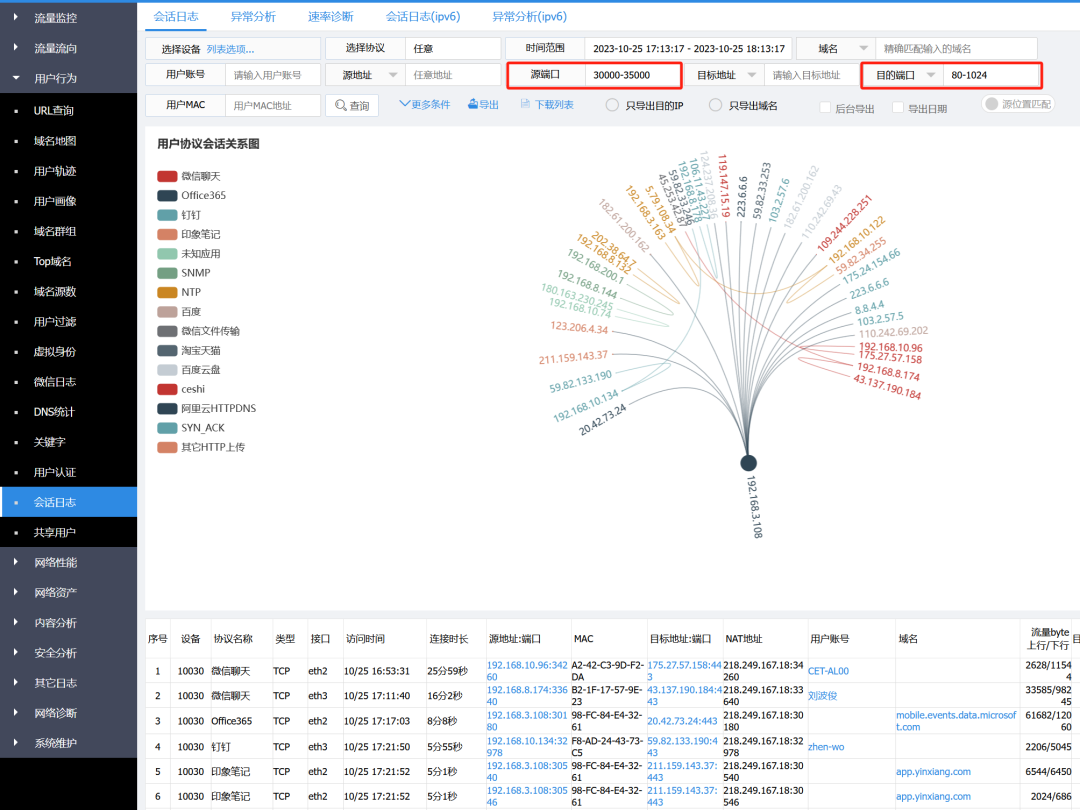Viewport: 1080px width, 810px height.
Task: Click the 钉钉 legend color swatch
Action: 167,215
